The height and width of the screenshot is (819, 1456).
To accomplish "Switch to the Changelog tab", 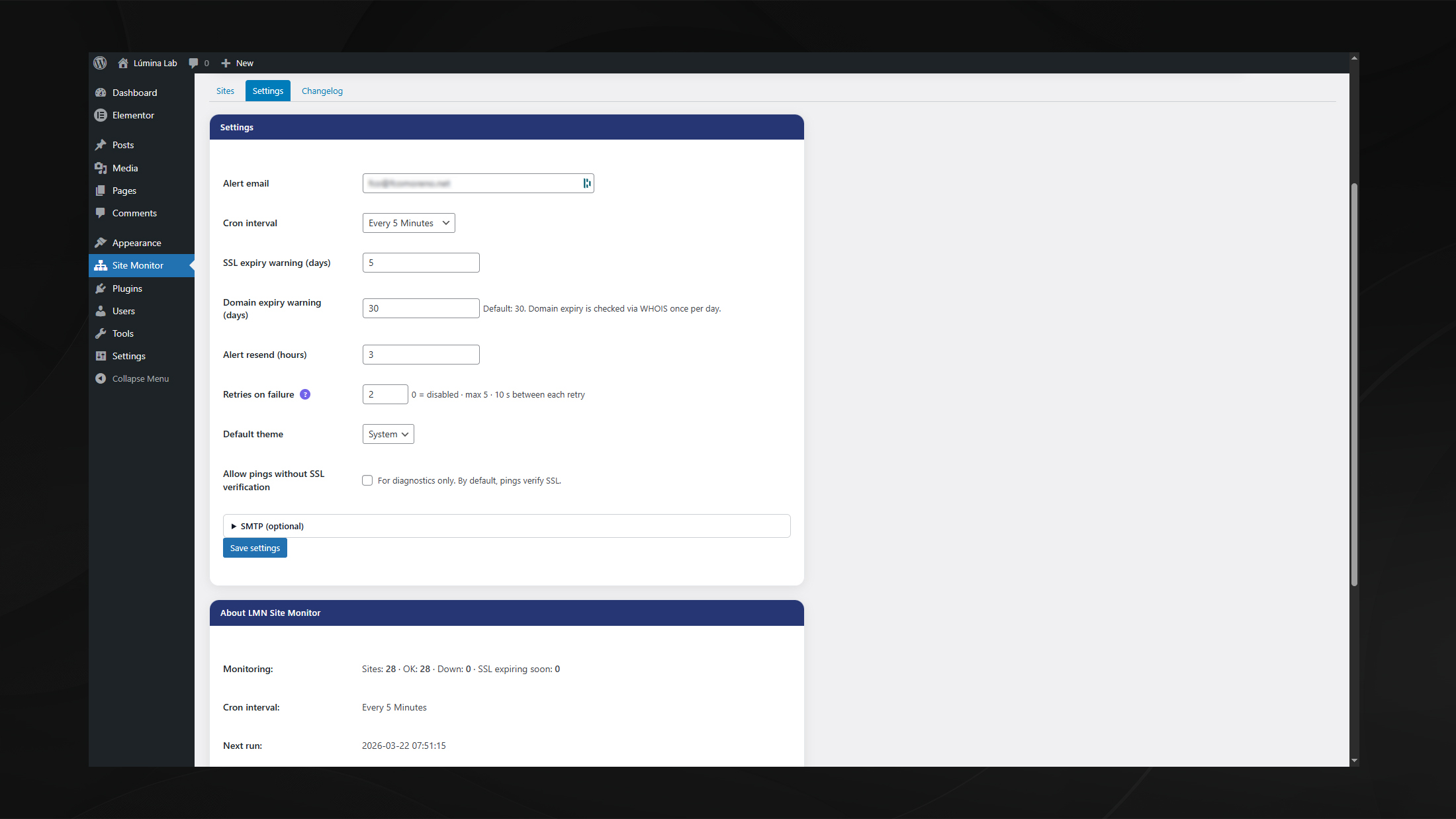I will click(x=322, y=91).
